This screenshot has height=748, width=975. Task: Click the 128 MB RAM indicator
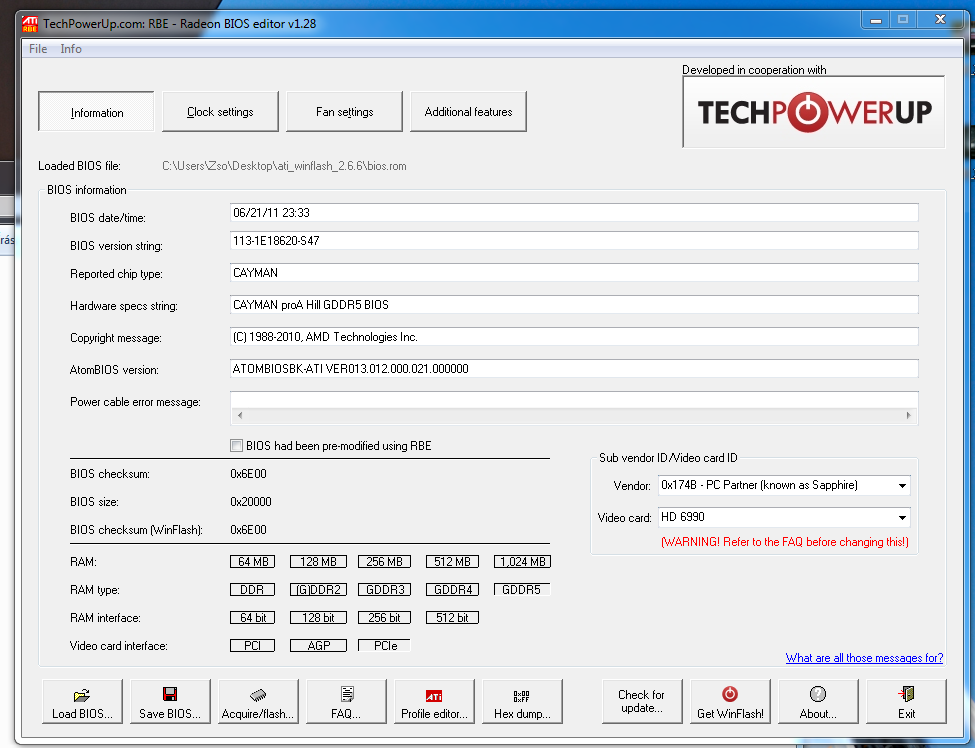tap(318, 561)
